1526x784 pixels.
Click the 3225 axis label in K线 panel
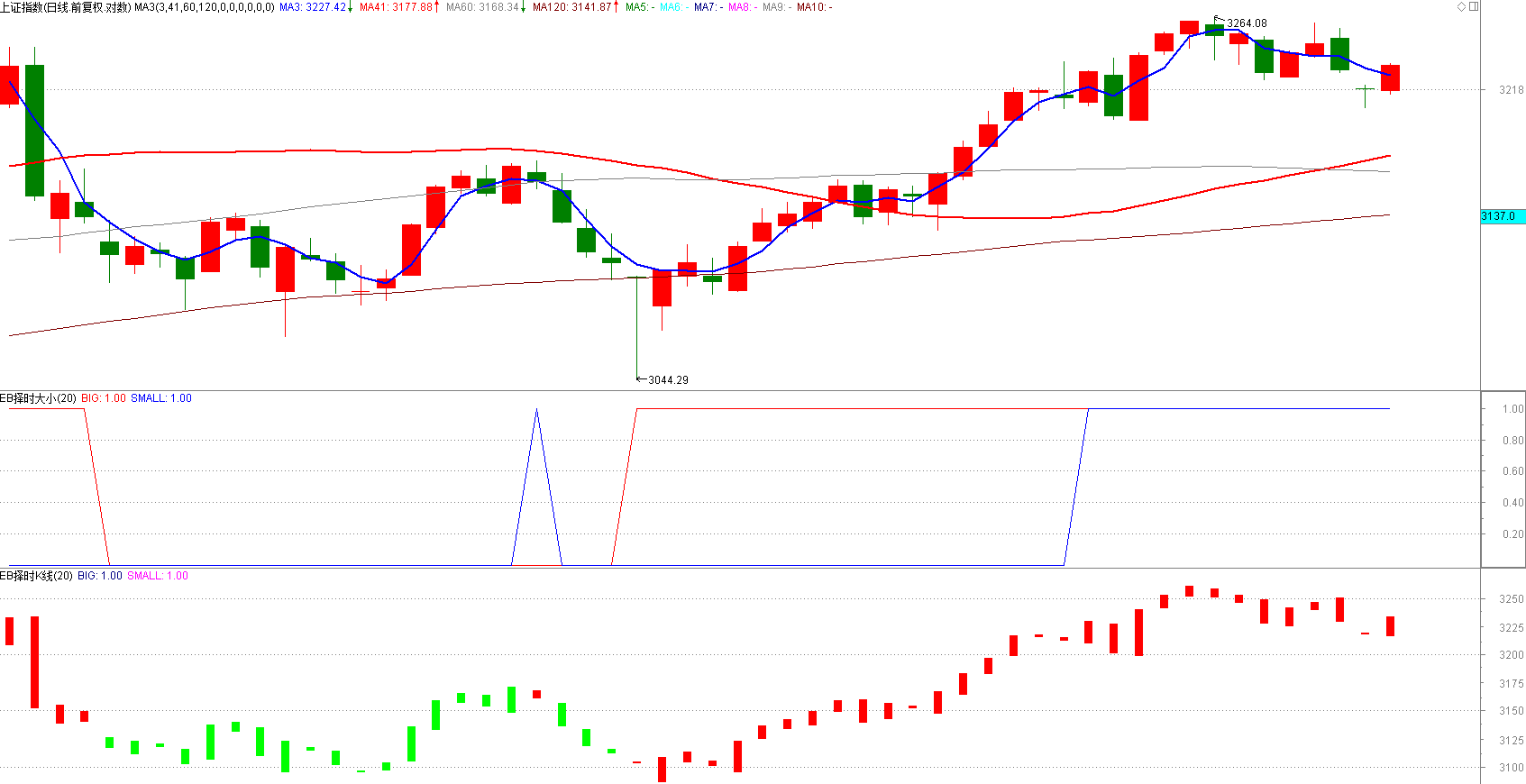point(1512,628)
